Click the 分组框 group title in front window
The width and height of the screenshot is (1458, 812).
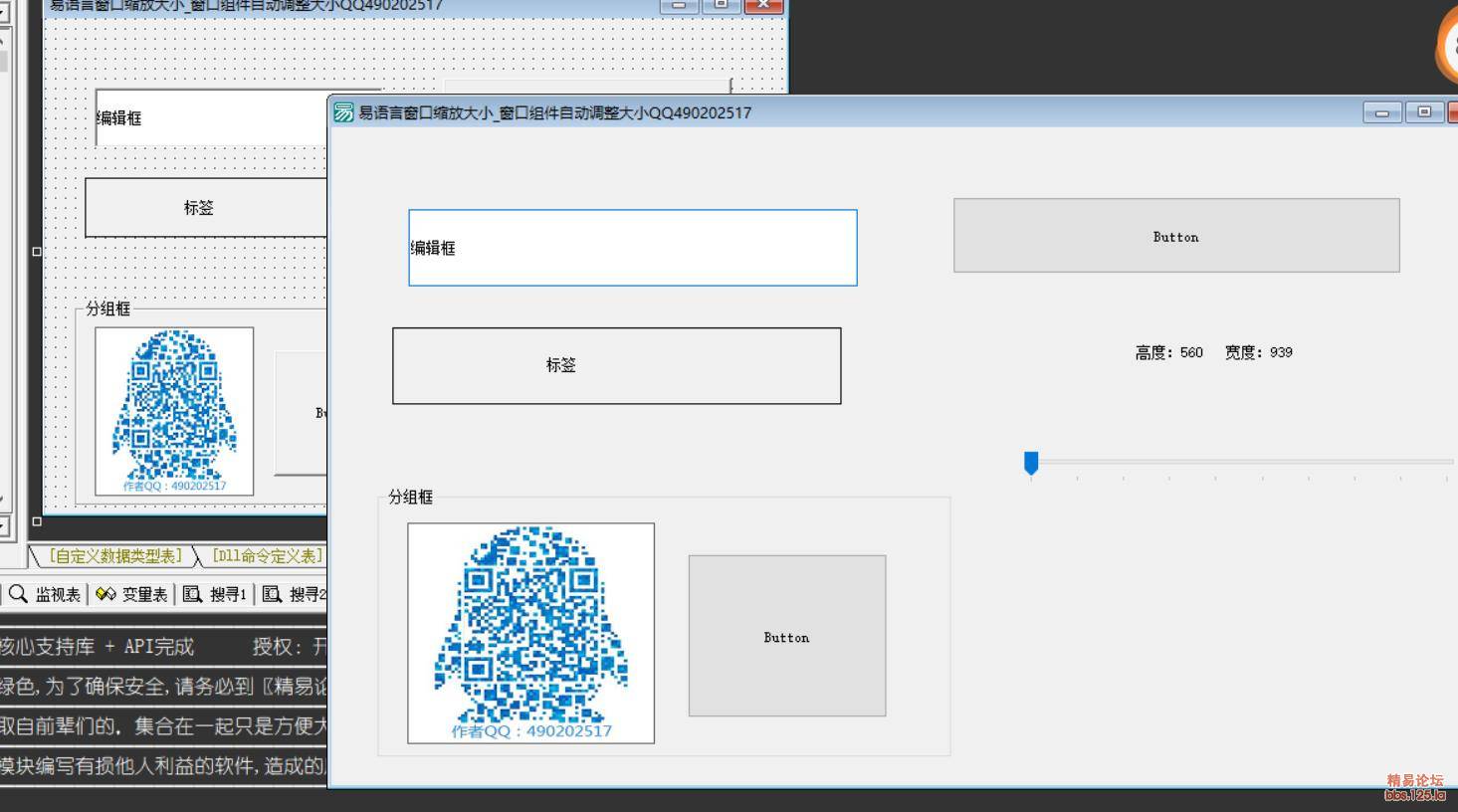click(410, 497)
